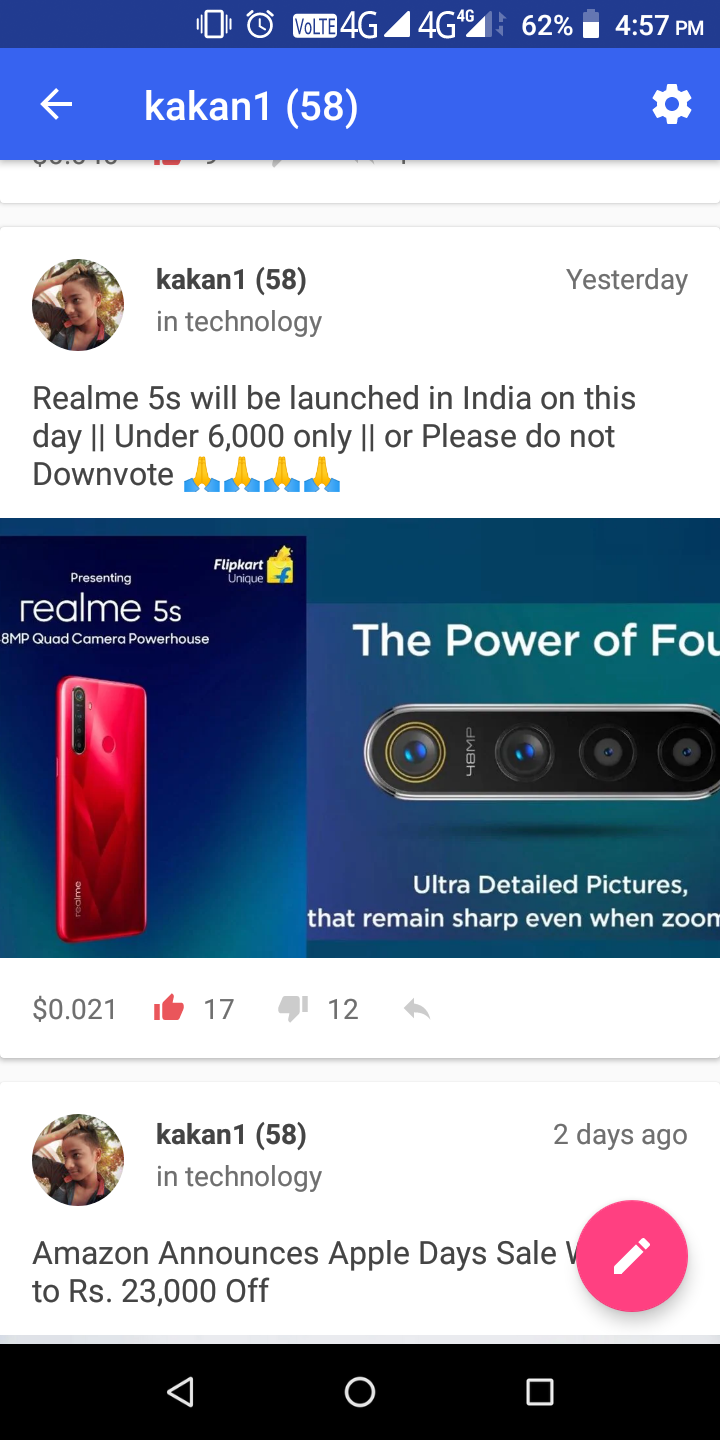The height and width of the screenshot is (1440, 720).
Task: Tap the reply arrow on Realme post
Action: coord(417,1009)
